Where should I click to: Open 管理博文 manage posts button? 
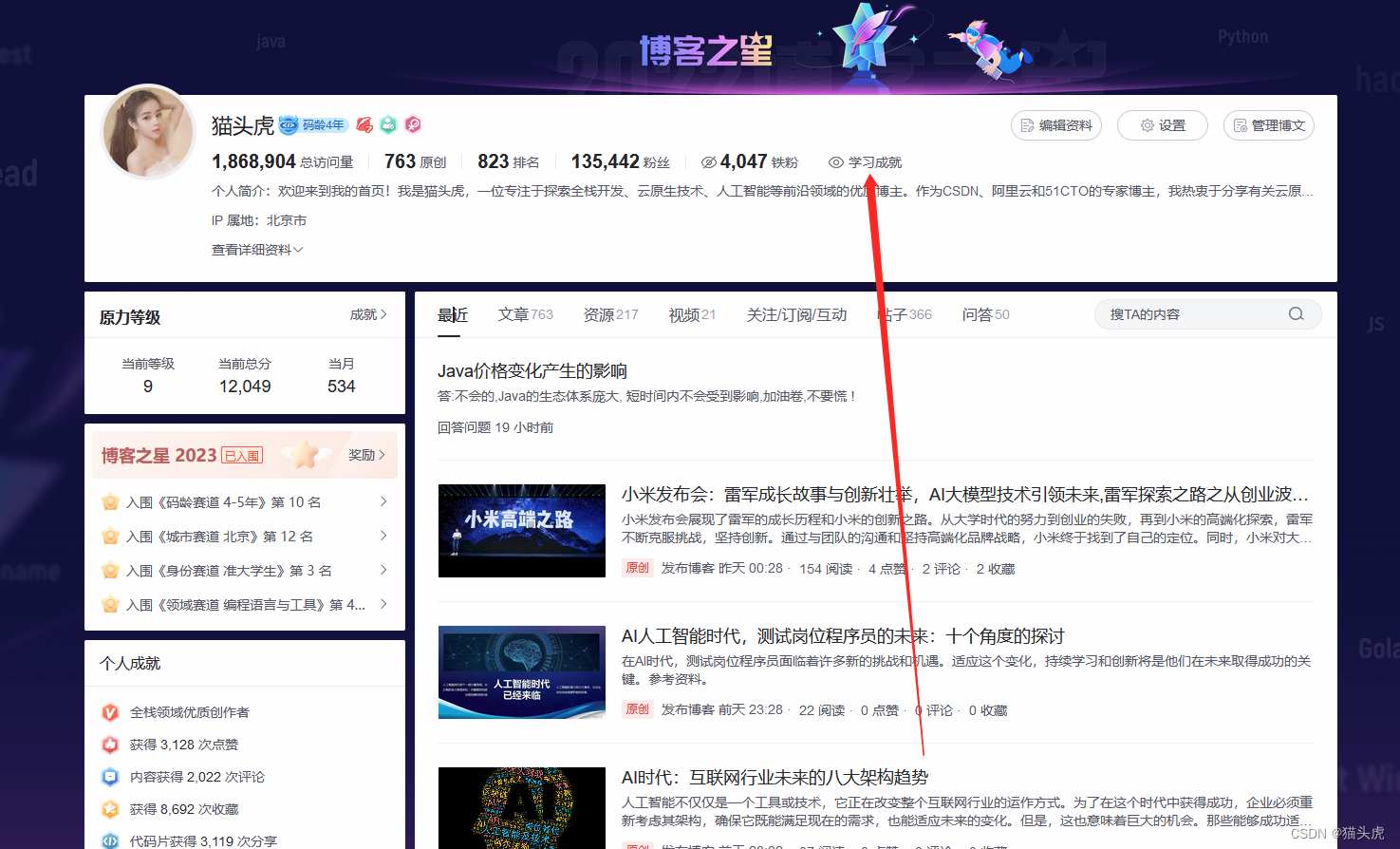(1269, 125)
